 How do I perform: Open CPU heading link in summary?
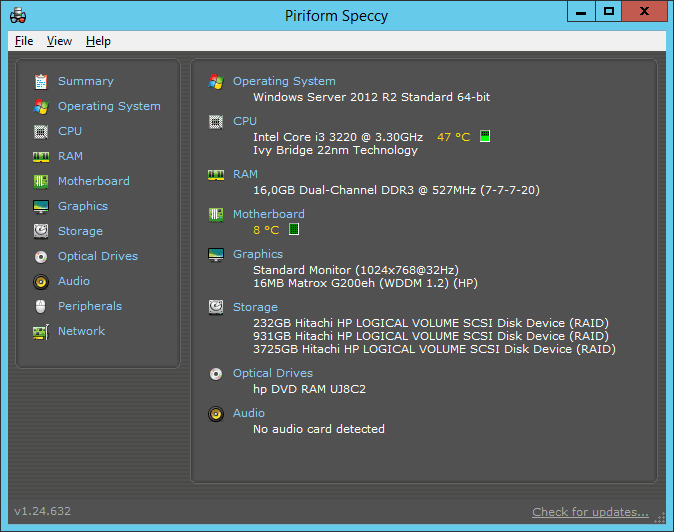click(x=245, y=121)
